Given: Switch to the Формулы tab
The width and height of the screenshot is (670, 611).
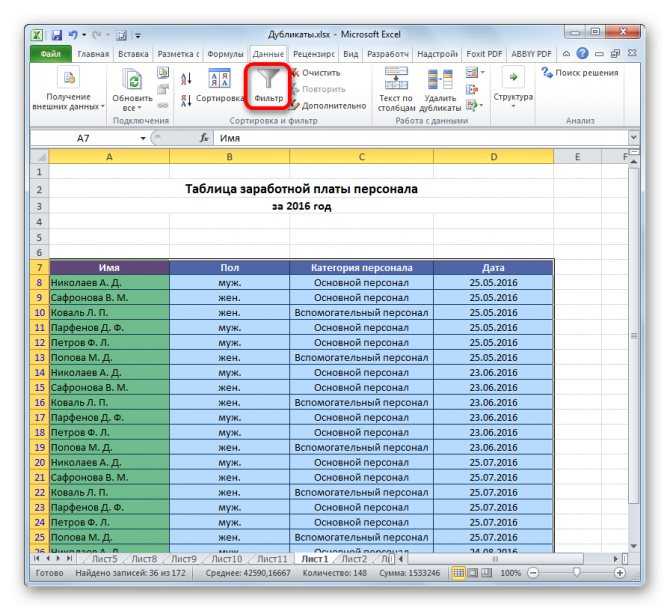Looking at the screenshot, I should pyautogui.click(x=225, y=54).
